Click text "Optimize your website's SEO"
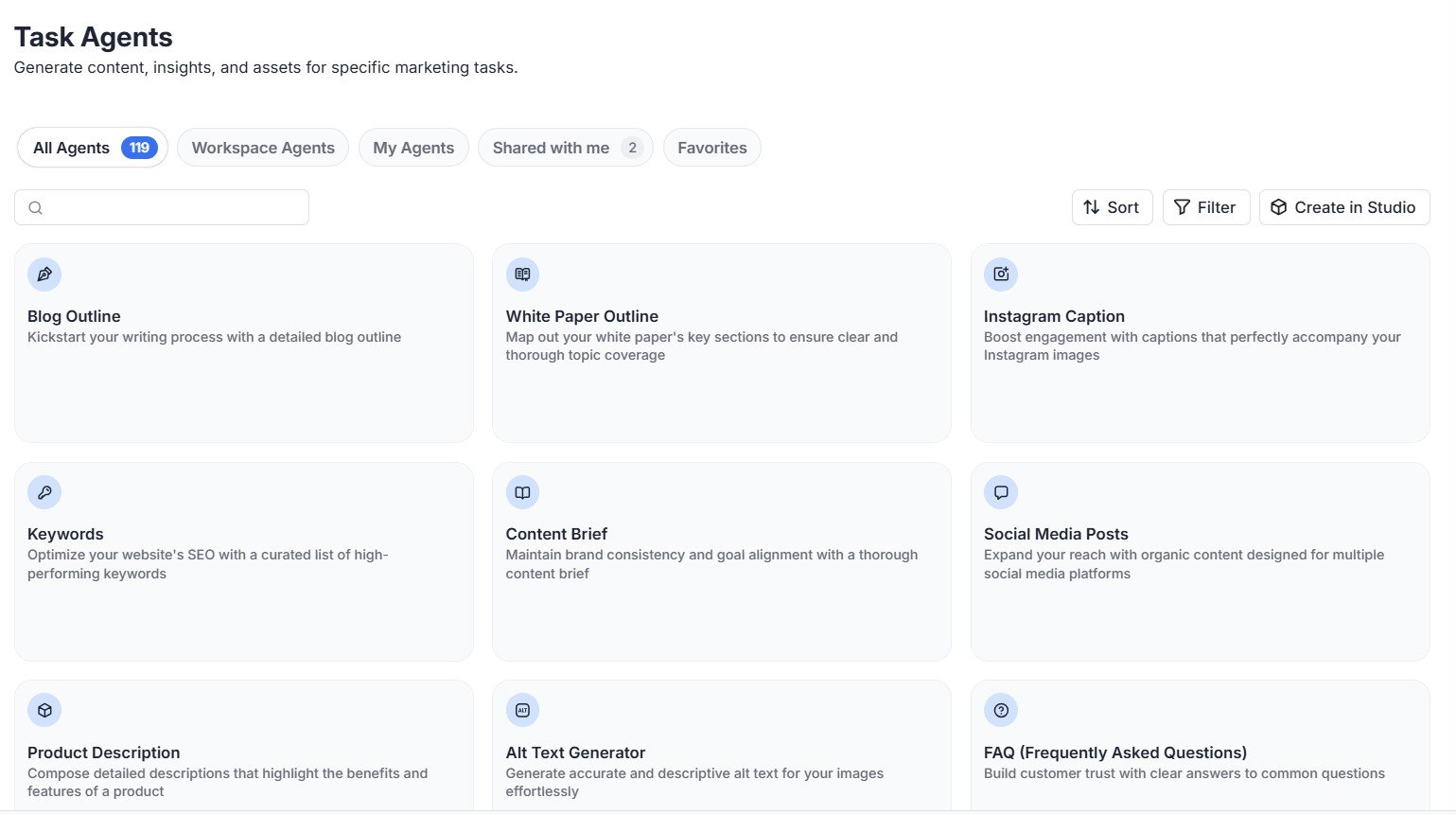Image resolution: width=1456 pixels, height=815 pixels. click(x=121, y=555)
